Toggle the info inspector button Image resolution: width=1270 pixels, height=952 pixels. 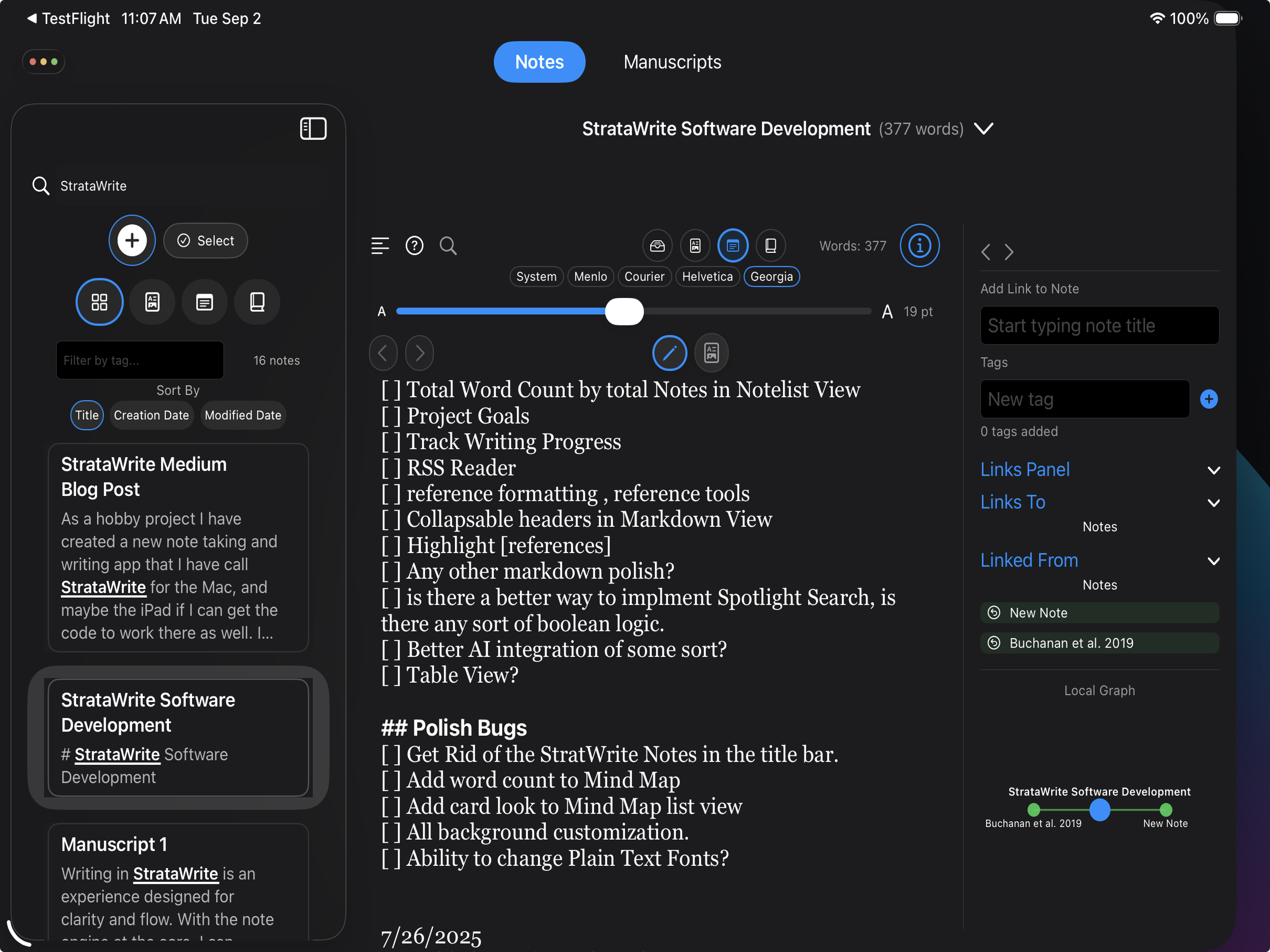pos(919,245)
